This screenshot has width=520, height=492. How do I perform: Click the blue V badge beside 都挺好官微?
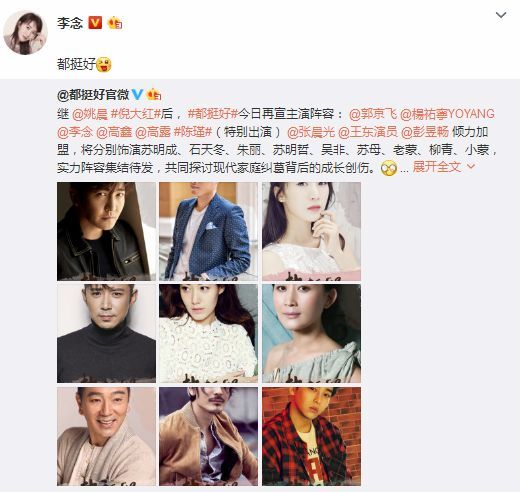[137, 95]
